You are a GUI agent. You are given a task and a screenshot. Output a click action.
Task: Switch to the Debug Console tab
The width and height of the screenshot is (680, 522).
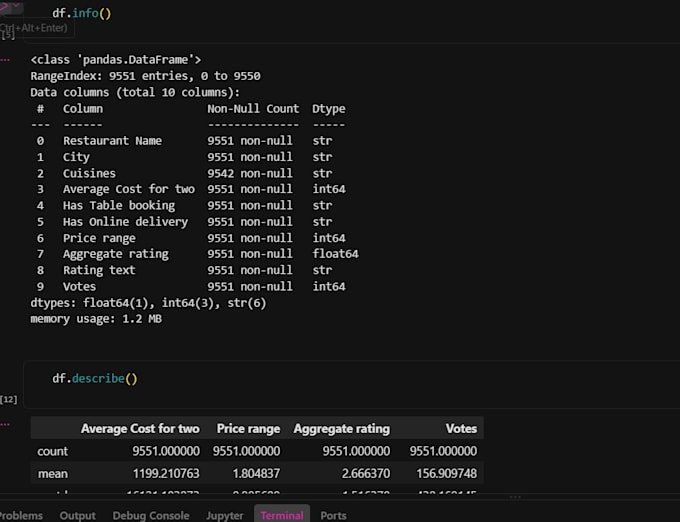tap(150, 515)
